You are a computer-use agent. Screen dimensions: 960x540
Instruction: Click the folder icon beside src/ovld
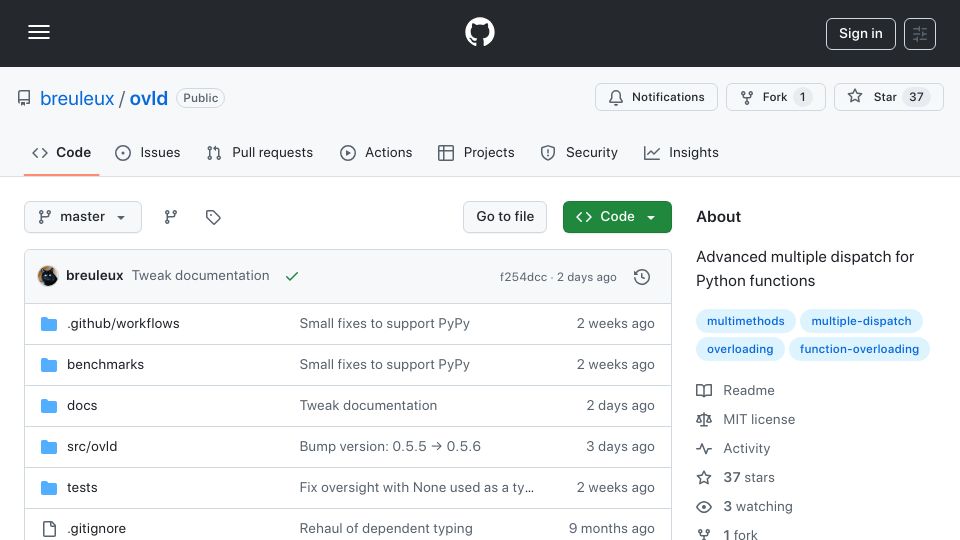(49, 447)
